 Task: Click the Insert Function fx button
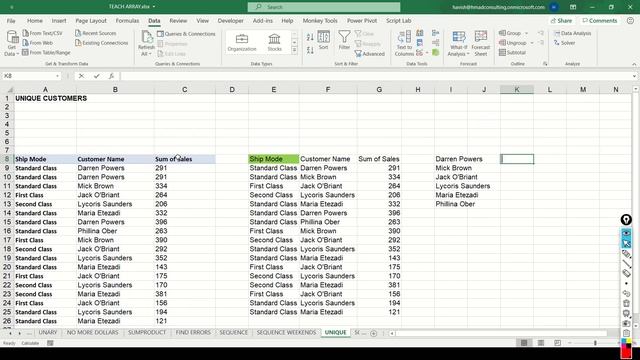pyautogui.click(x=111, y=76)
